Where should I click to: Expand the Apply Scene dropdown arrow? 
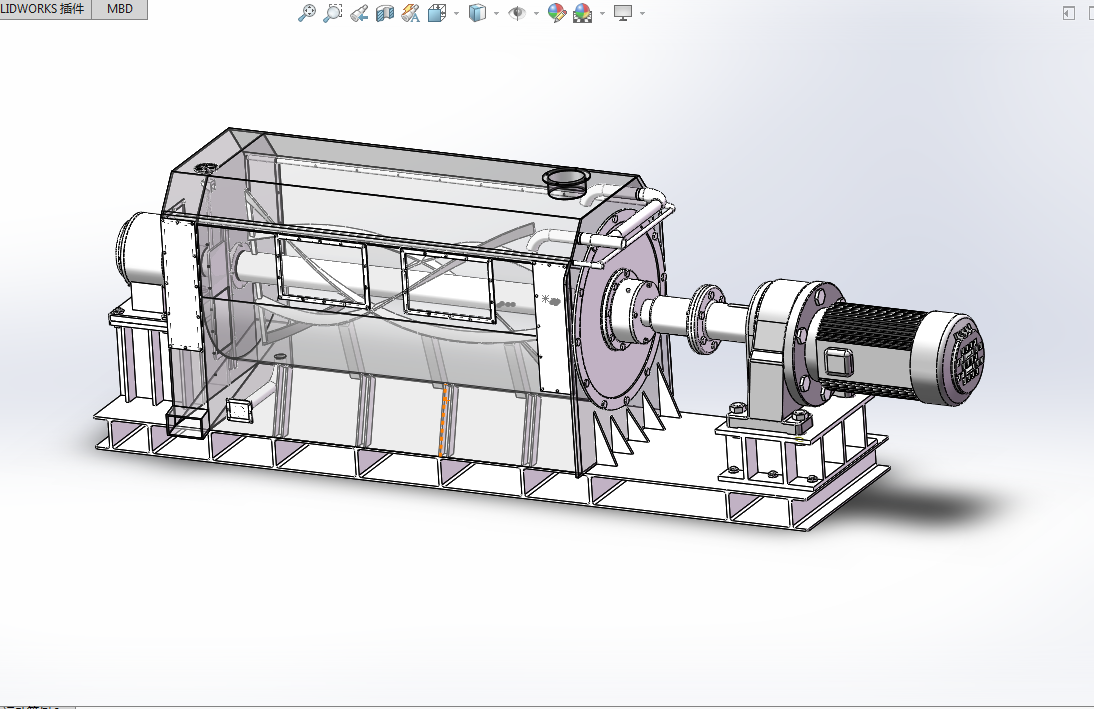(x=601, y=14)
